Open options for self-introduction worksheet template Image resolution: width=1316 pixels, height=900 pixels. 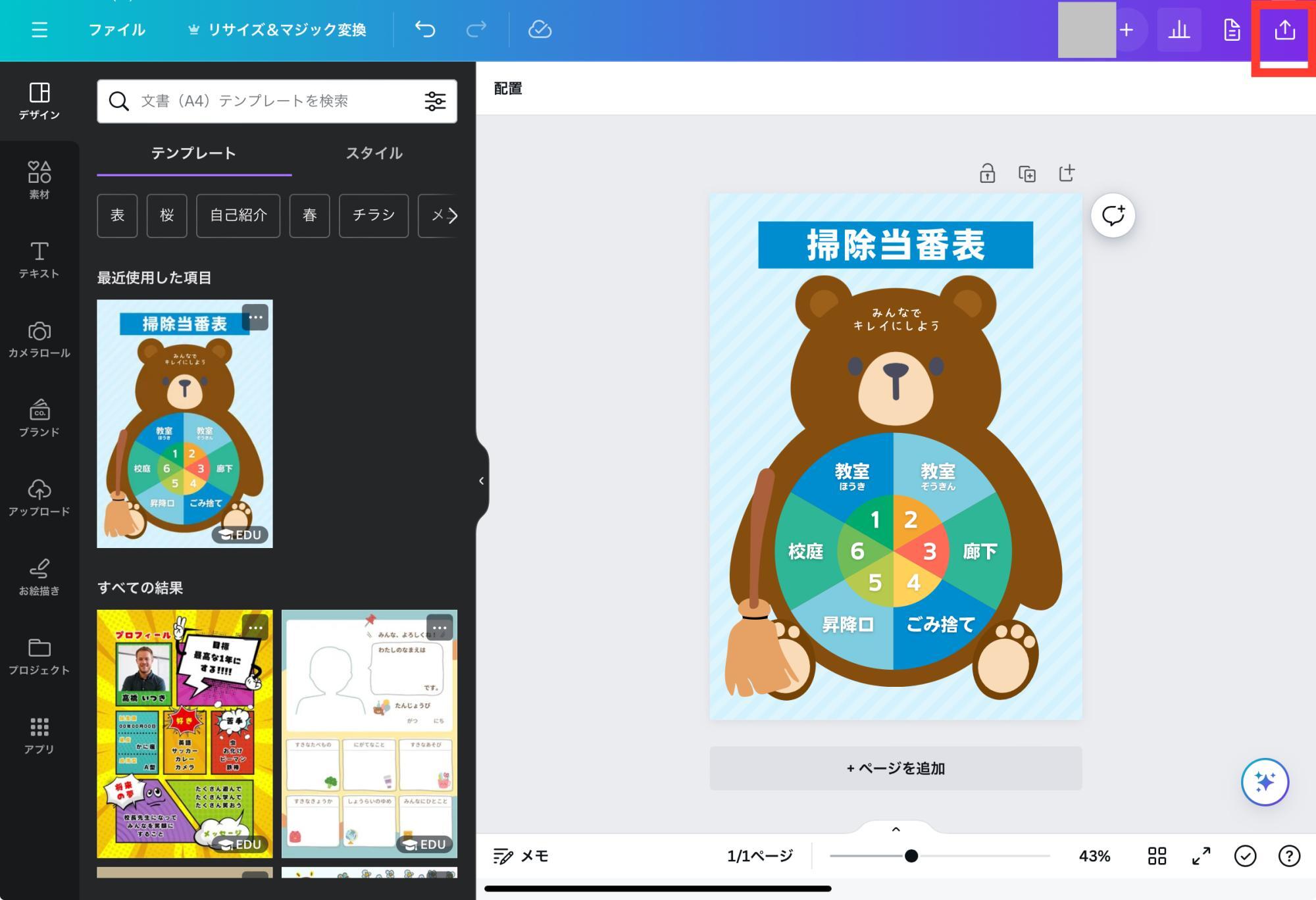(440, 627)
